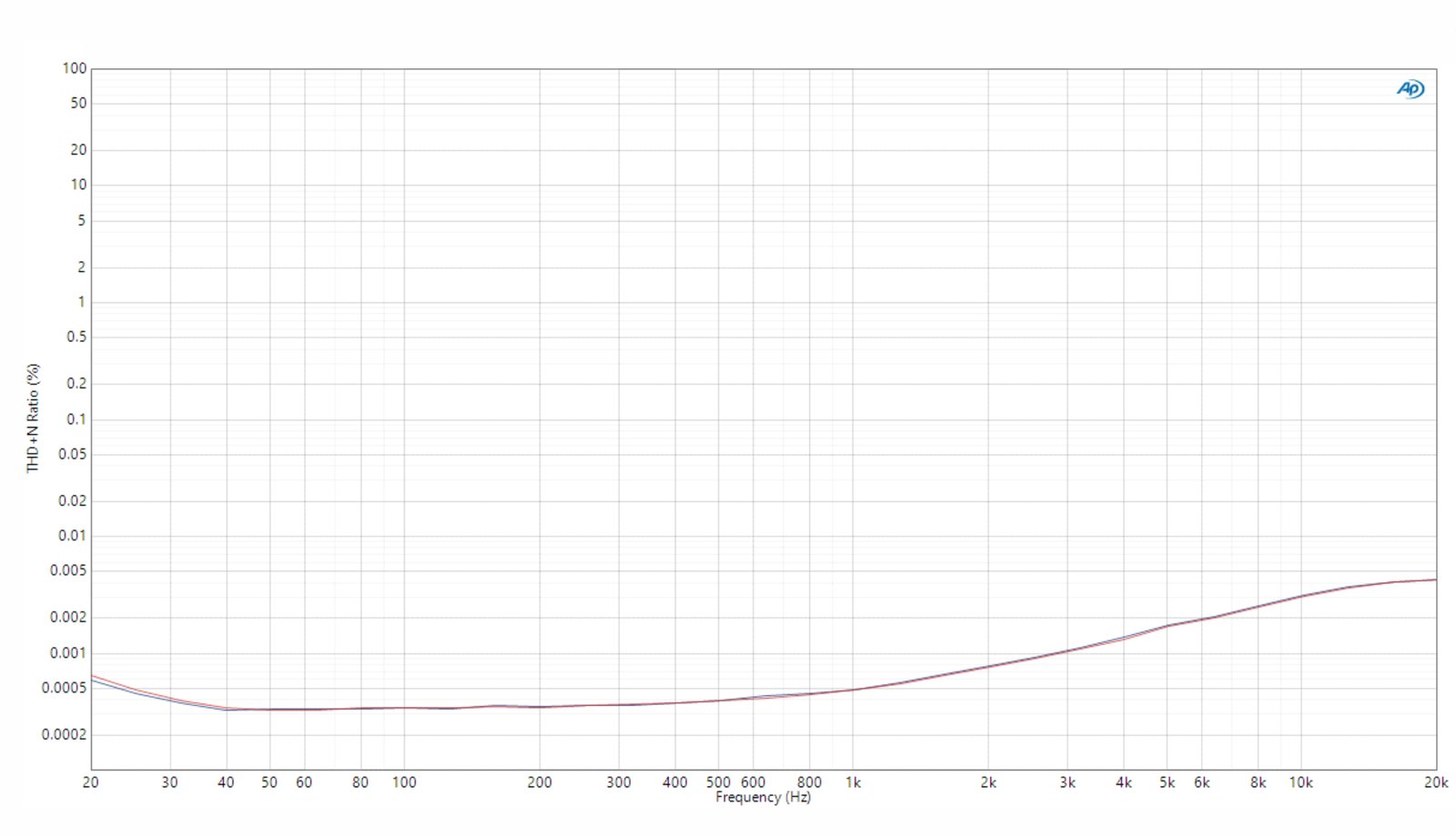Click the 2k frequency axis label
The height and width of the screenshot is (837, 1456).
(988, 782)
